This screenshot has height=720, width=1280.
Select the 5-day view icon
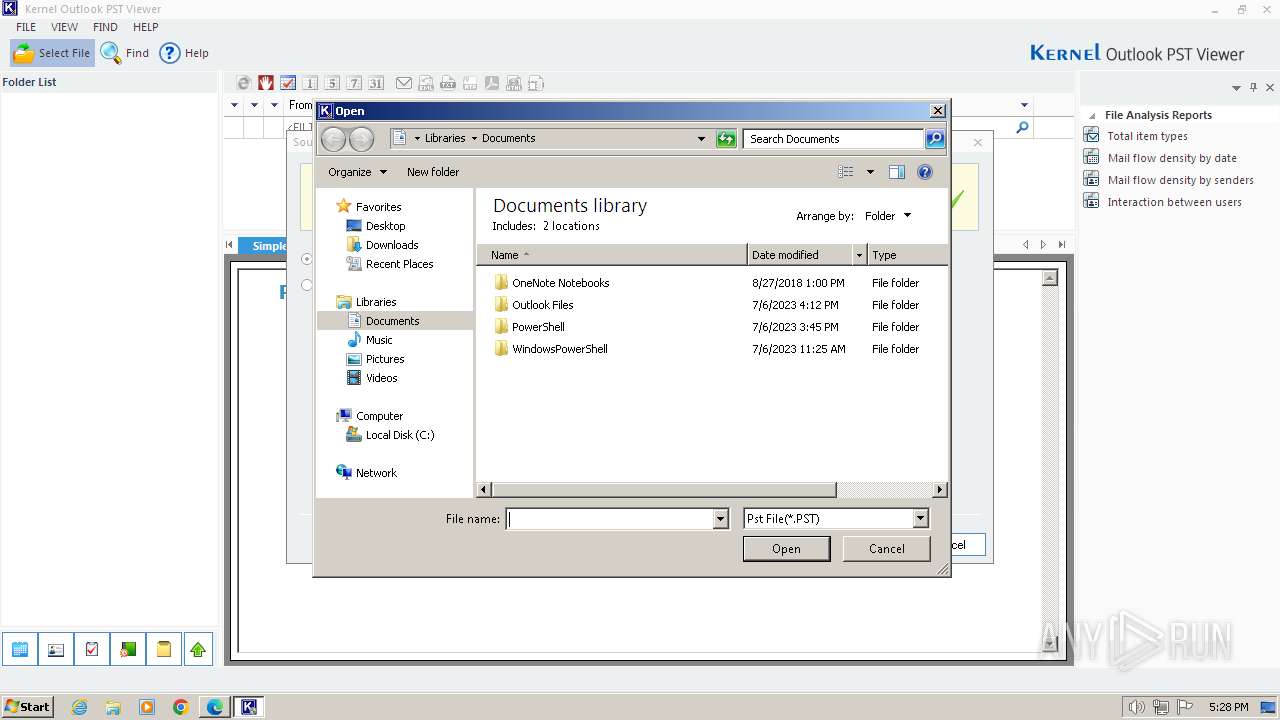[x=332, y=83]
